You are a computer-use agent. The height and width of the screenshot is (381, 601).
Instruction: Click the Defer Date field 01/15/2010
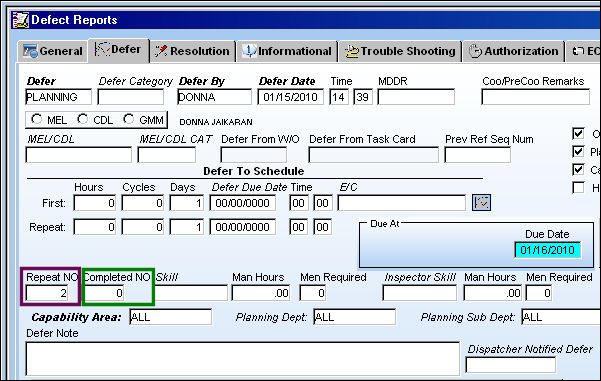pyautogui.click(x=291, y=97)
